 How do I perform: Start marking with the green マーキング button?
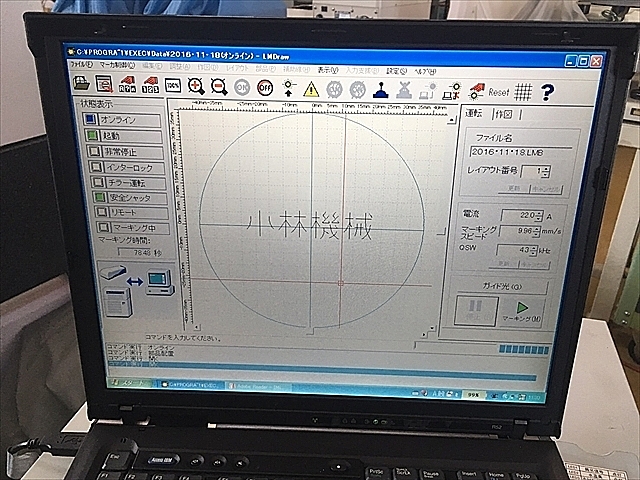tap(521, 311)
